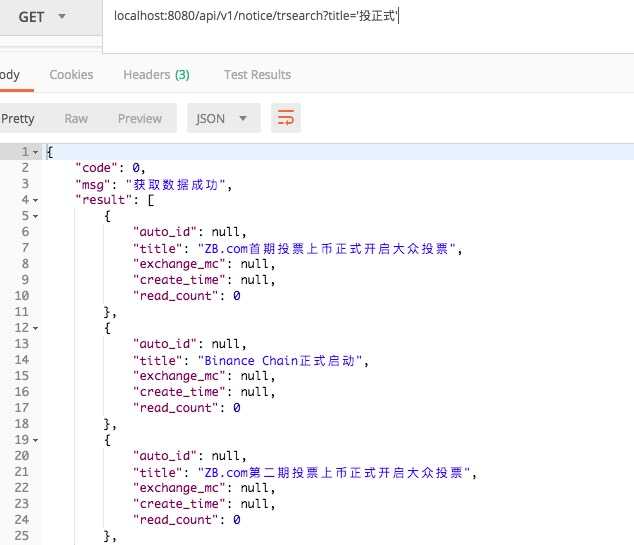
Task: Click the "result": [ line
Action: [x=115, y=200]
